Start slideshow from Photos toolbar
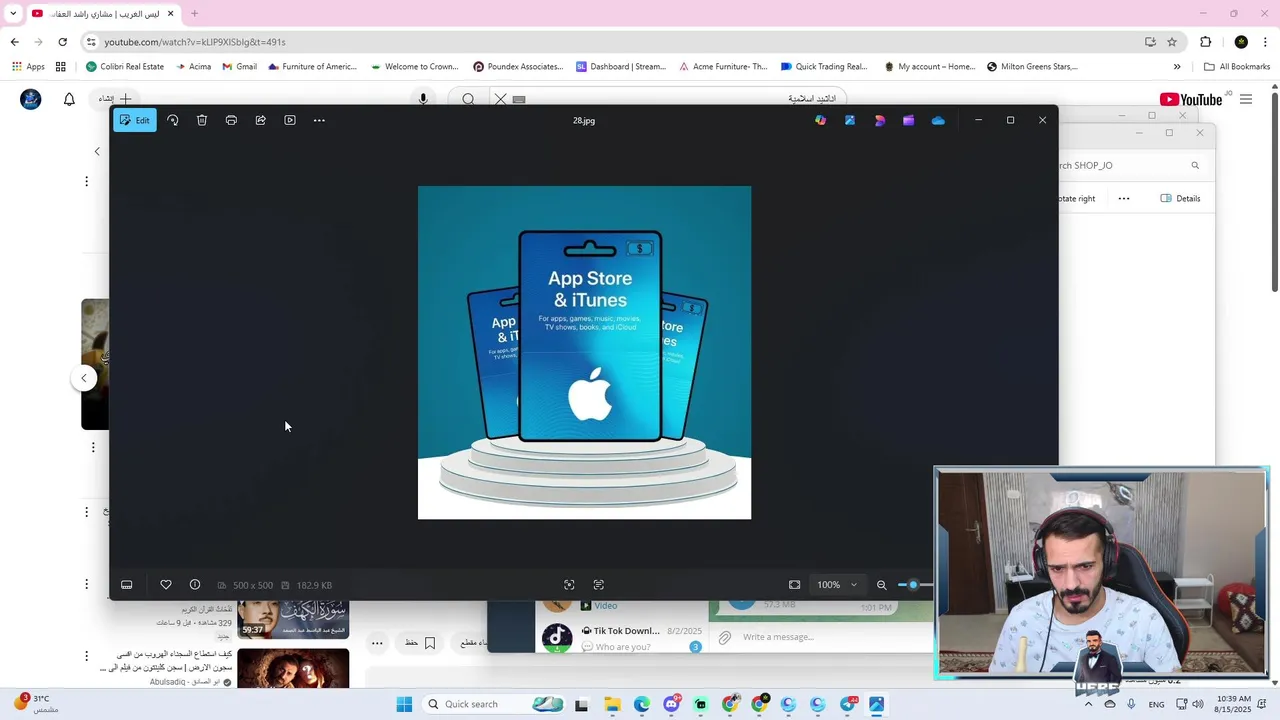This screenshot has height=720, width=1280. [x=290, y=120]
